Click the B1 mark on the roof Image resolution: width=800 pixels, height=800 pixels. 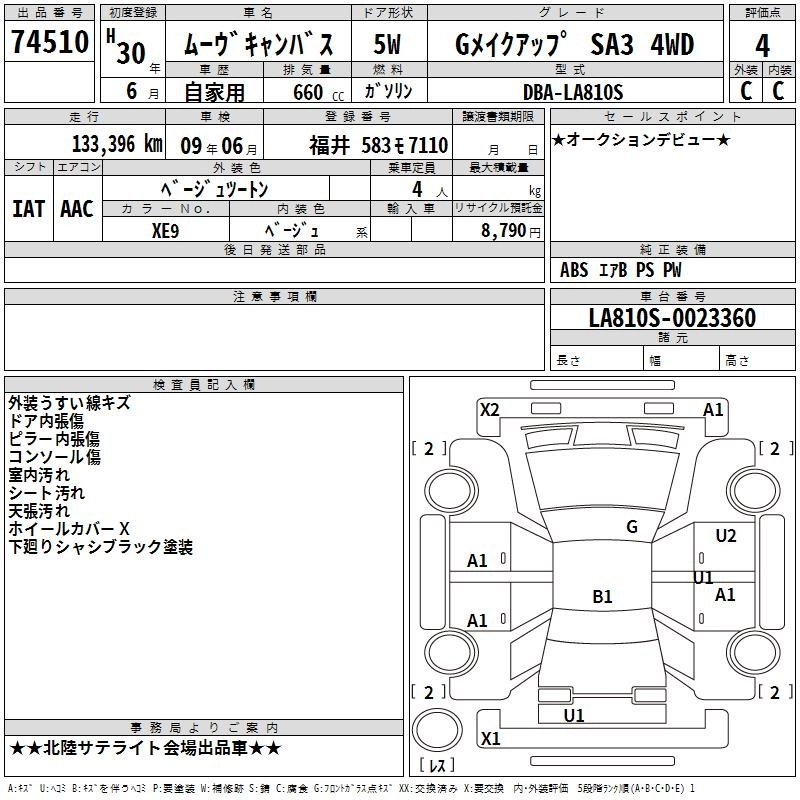tap(602, 597)
